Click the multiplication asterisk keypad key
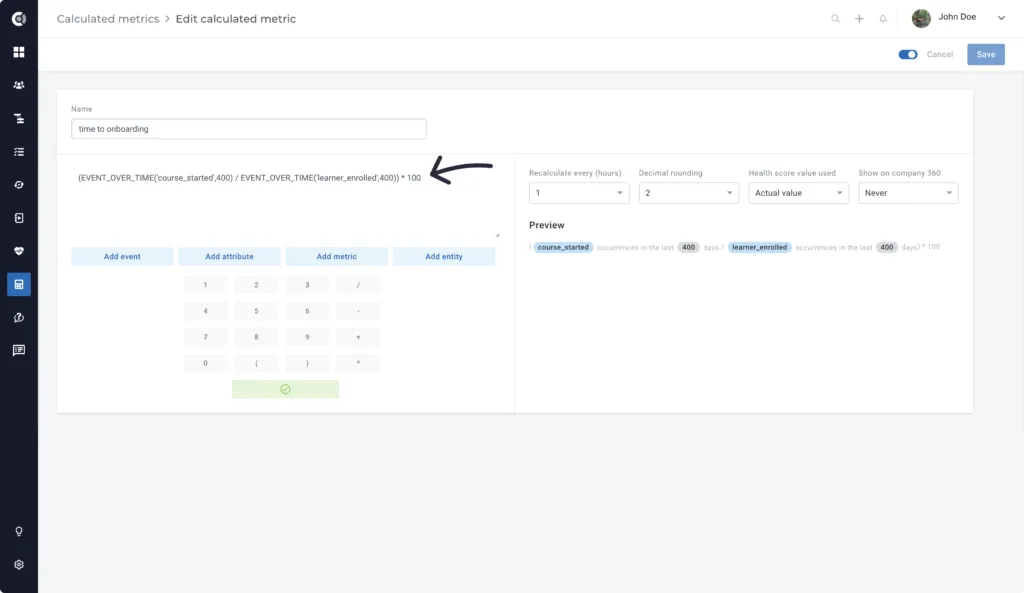Viewport: 1024px width, 593px height. click(358, 363)
